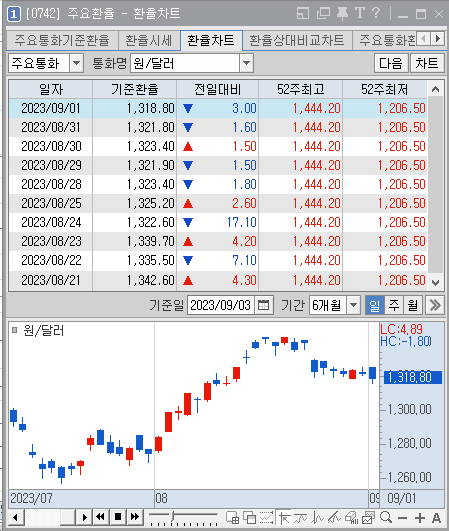The width and height of the screenshot is (449, 531).
Task: Select the 주 weekly period toggle
Action: tap(393, 305)
